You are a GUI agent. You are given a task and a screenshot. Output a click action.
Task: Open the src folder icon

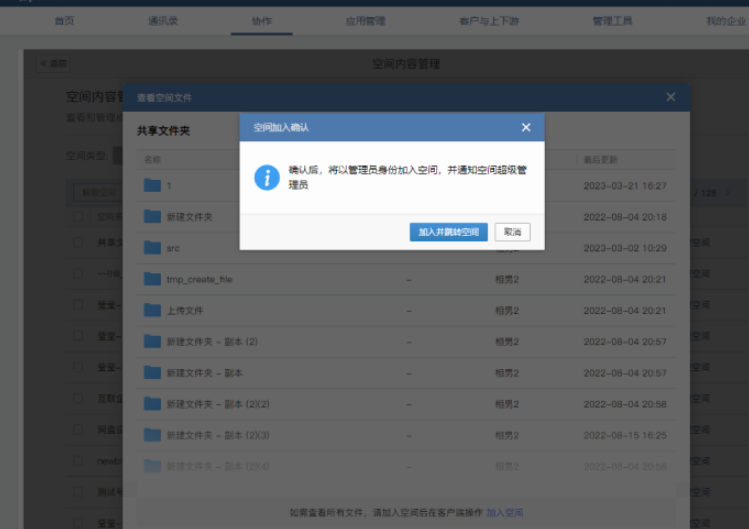tap(152, 247)
